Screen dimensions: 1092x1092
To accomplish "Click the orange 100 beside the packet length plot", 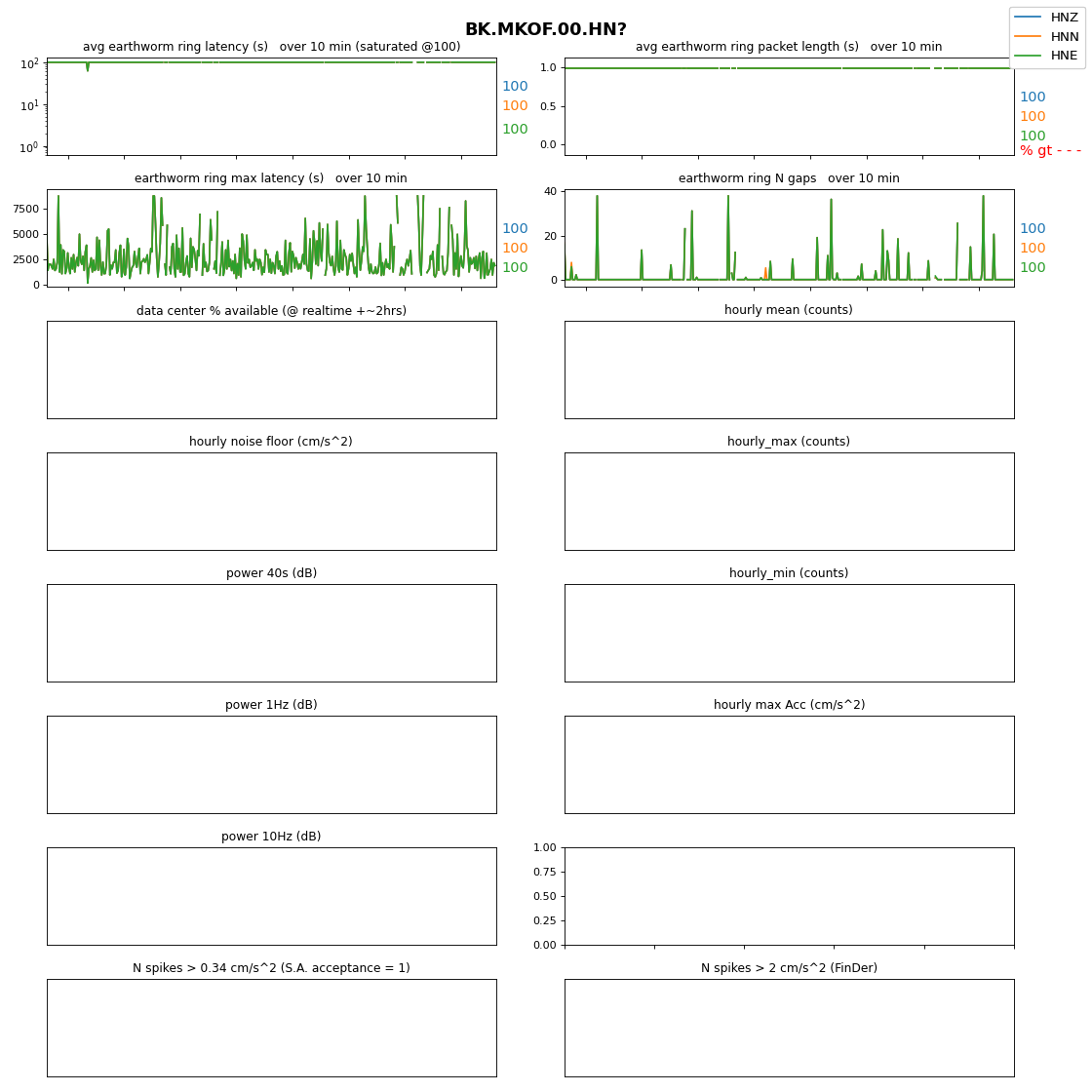I will click(x=1033, y=117).
